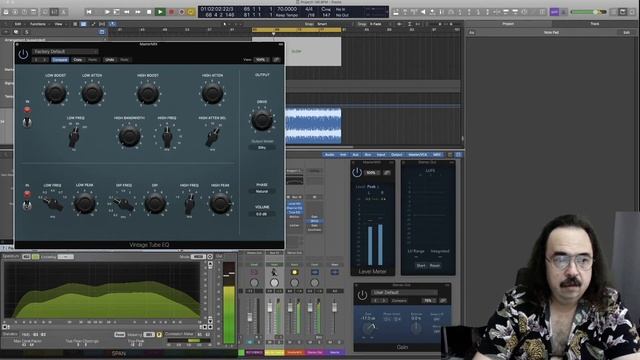640x360 pixels.
Task: Click the yellow cycle range in ruler
Action: click(x=296, y=30)
